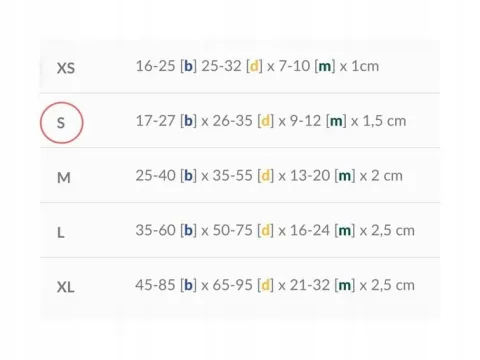Click the green [m] marker in L row

(x=345, y=230)
